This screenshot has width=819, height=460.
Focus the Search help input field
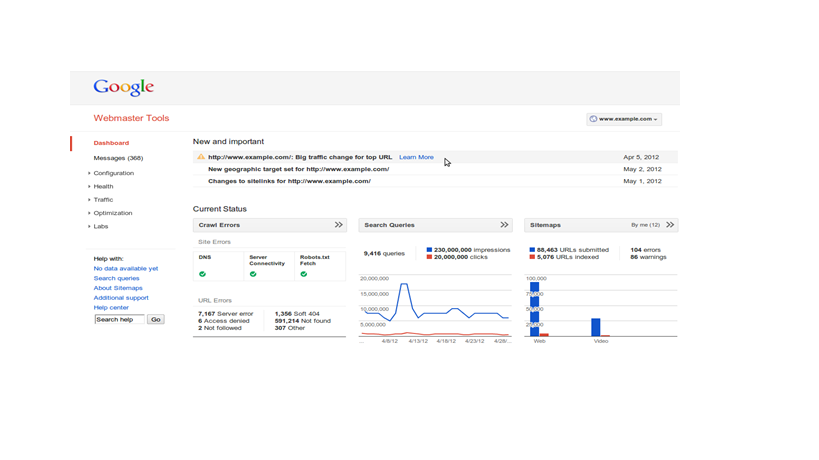pos(120,320)
